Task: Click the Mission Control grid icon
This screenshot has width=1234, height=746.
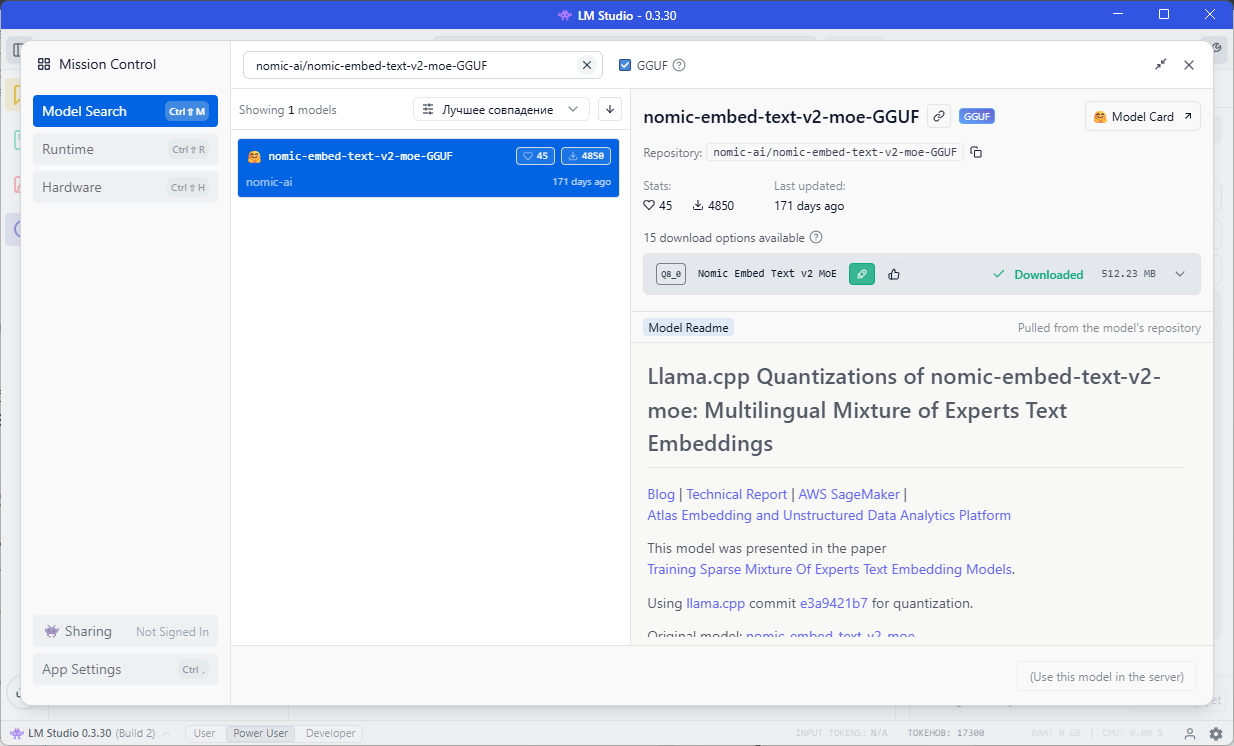Action: pos(44,64)
